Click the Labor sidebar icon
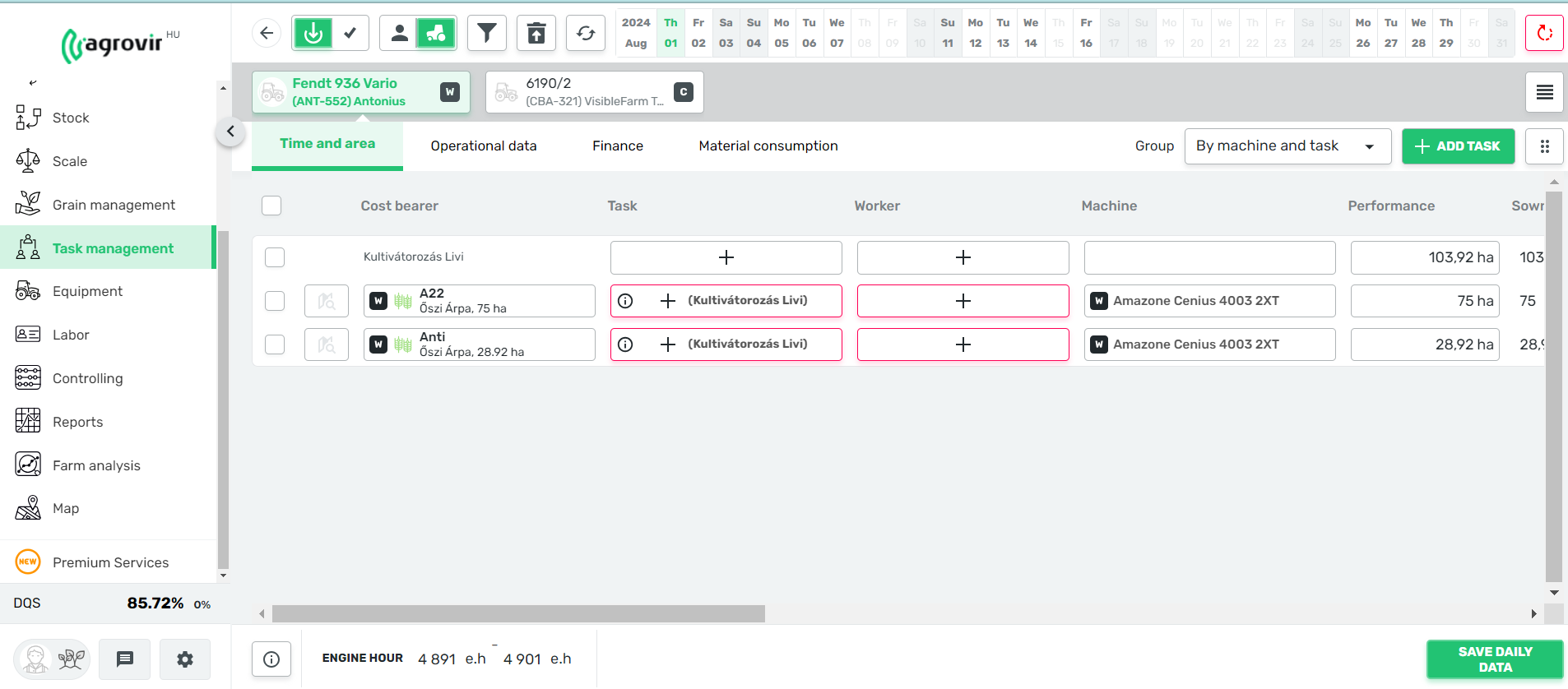 point(28,334)
